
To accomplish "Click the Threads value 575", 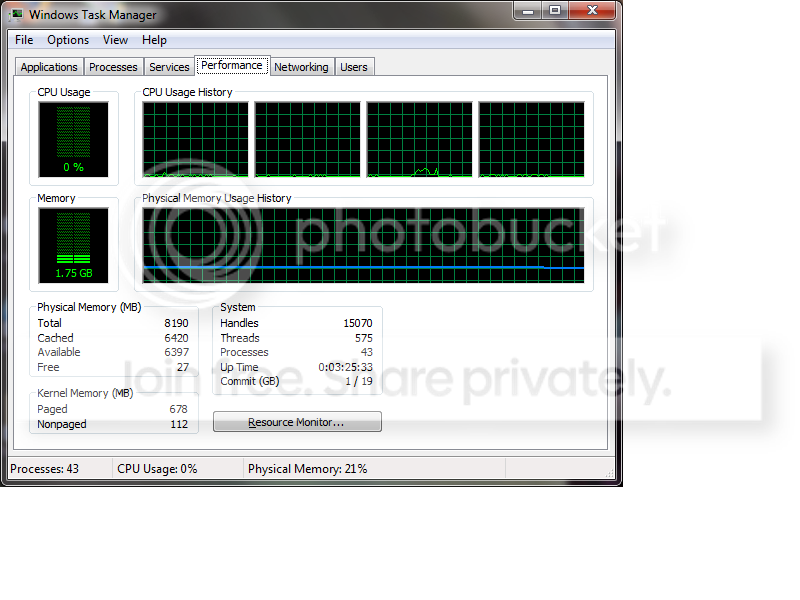I will click(x=364, y=338).
